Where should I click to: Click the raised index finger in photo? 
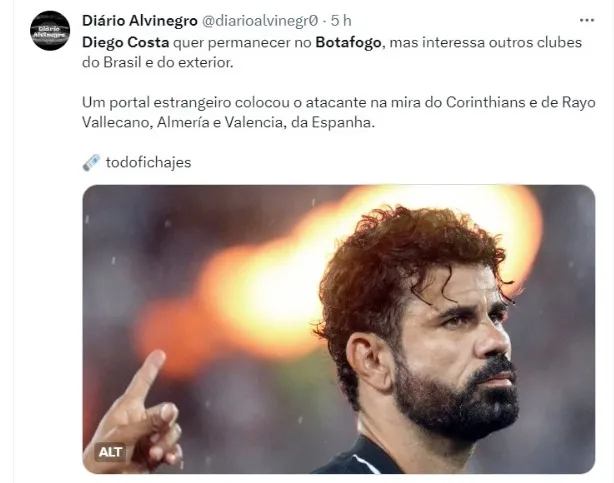(x=146, y=377)
